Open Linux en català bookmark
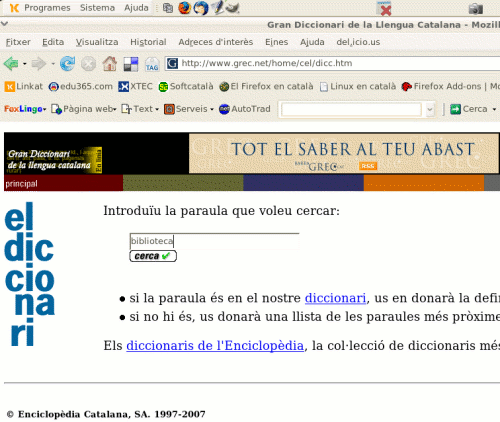The height and width of the screenshot is (422, 500). 358,87
